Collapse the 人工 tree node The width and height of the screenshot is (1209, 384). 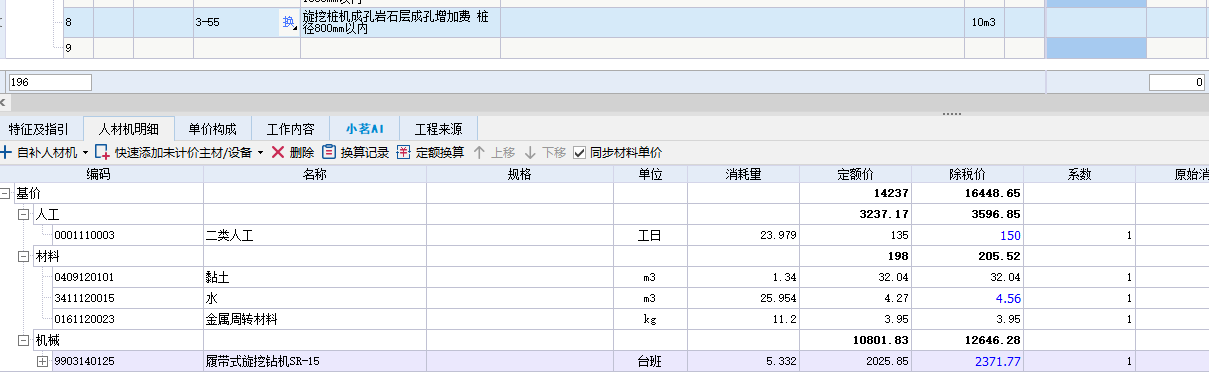coord(24,214)
